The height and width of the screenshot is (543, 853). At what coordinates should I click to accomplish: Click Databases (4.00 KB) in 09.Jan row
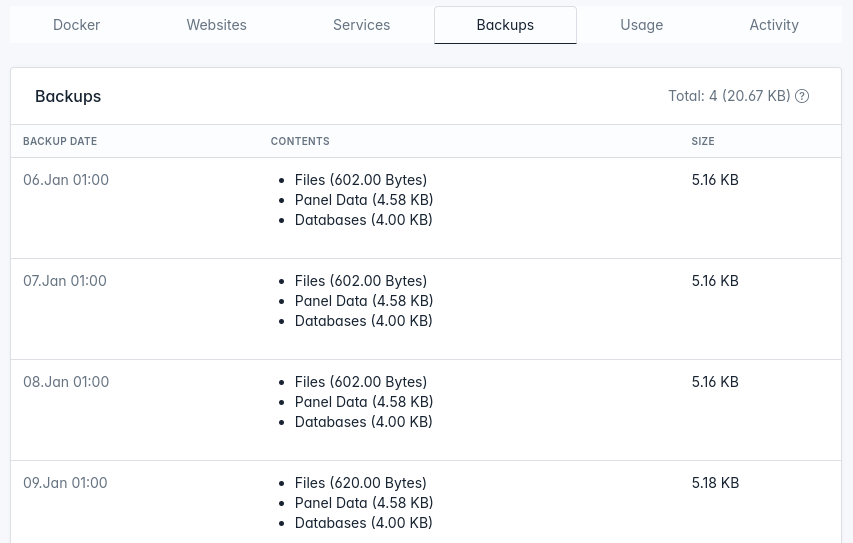coord(363,523)
